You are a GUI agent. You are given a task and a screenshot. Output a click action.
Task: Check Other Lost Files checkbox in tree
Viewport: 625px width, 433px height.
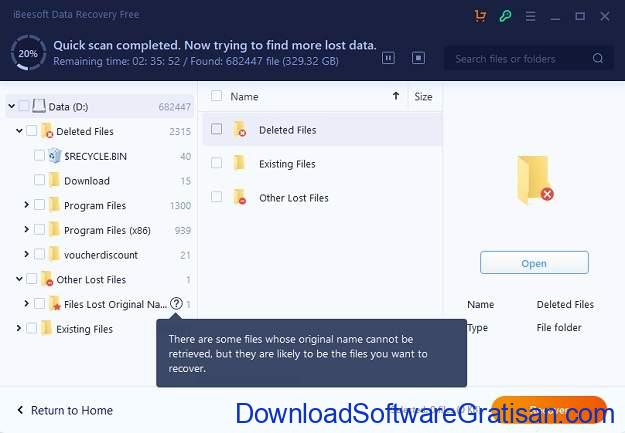[x=32, y=279]
